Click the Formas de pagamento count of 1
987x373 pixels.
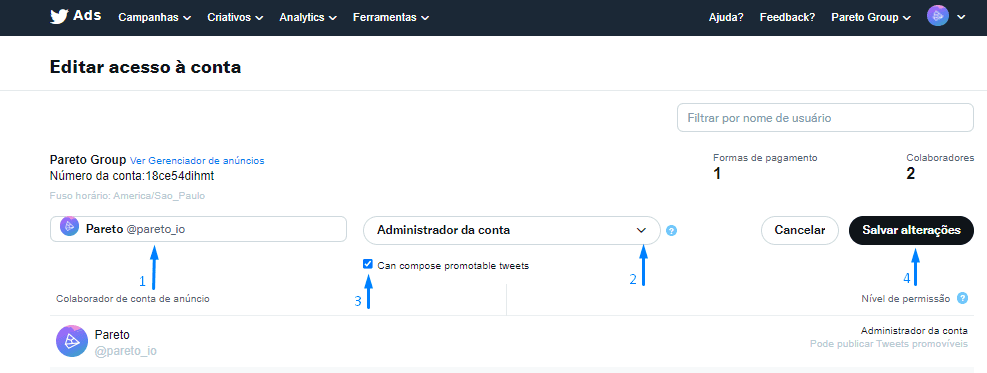point(716,174)
